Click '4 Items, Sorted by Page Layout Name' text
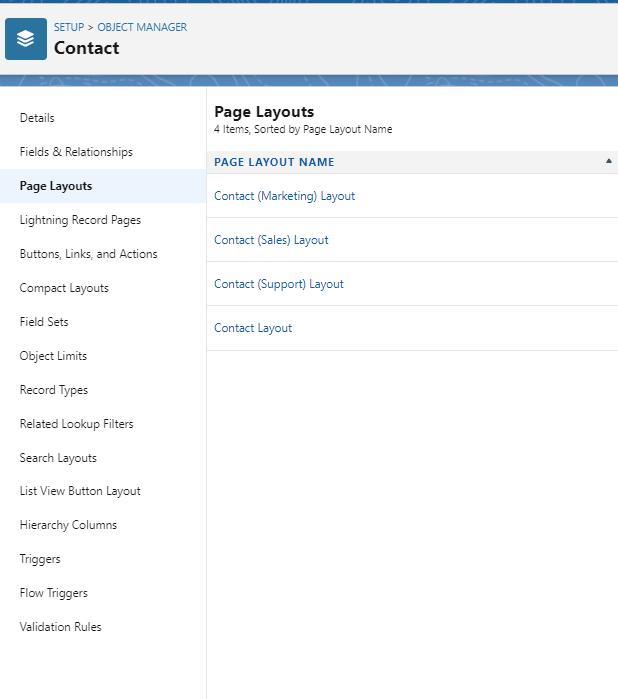Viewport: 618px width, 699px height. (303, 129)
